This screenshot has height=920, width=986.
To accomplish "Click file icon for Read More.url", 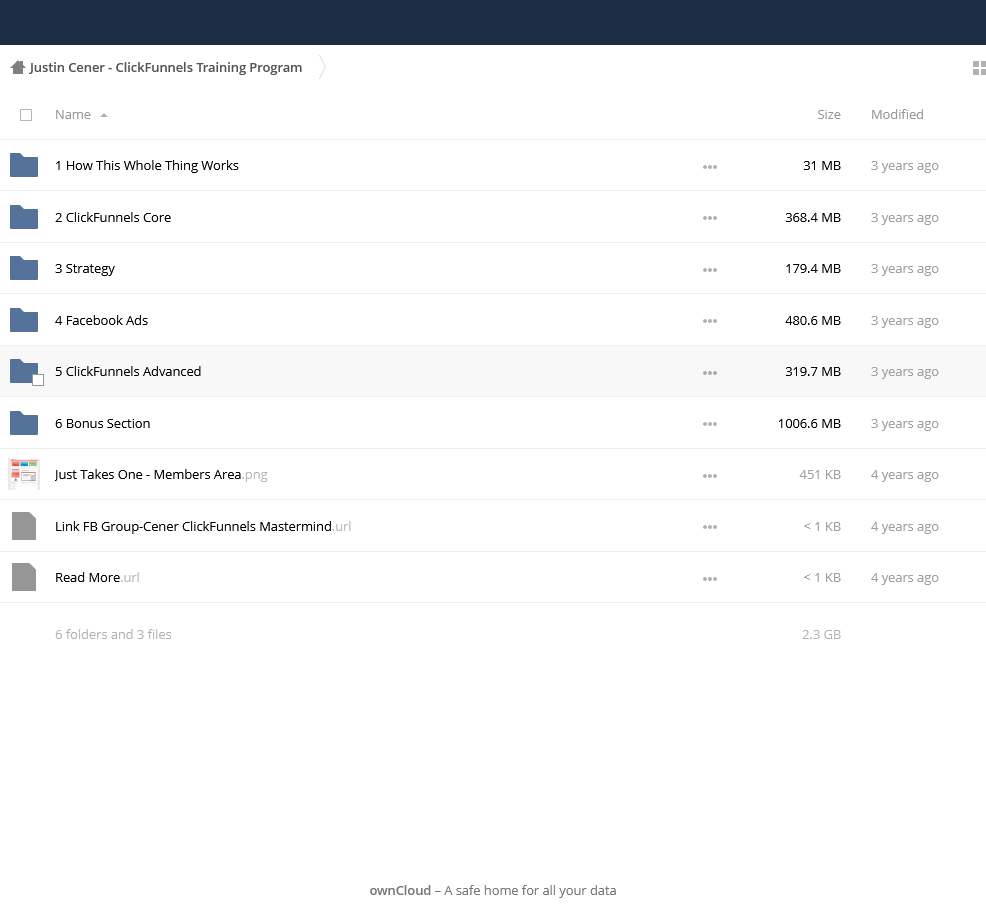I will coord(24,577).
